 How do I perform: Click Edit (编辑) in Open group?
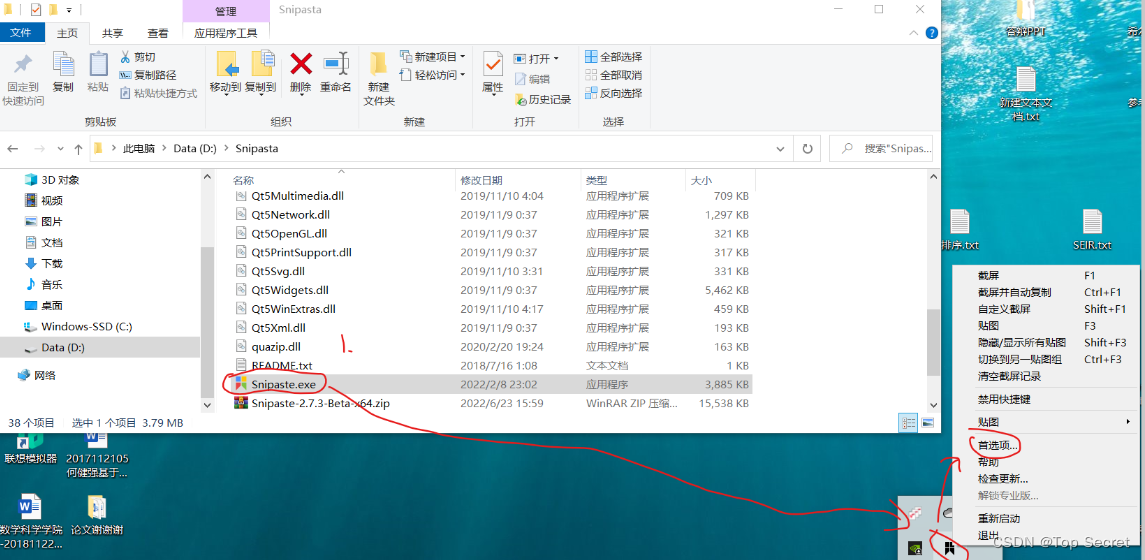click(x=532, y=79)
